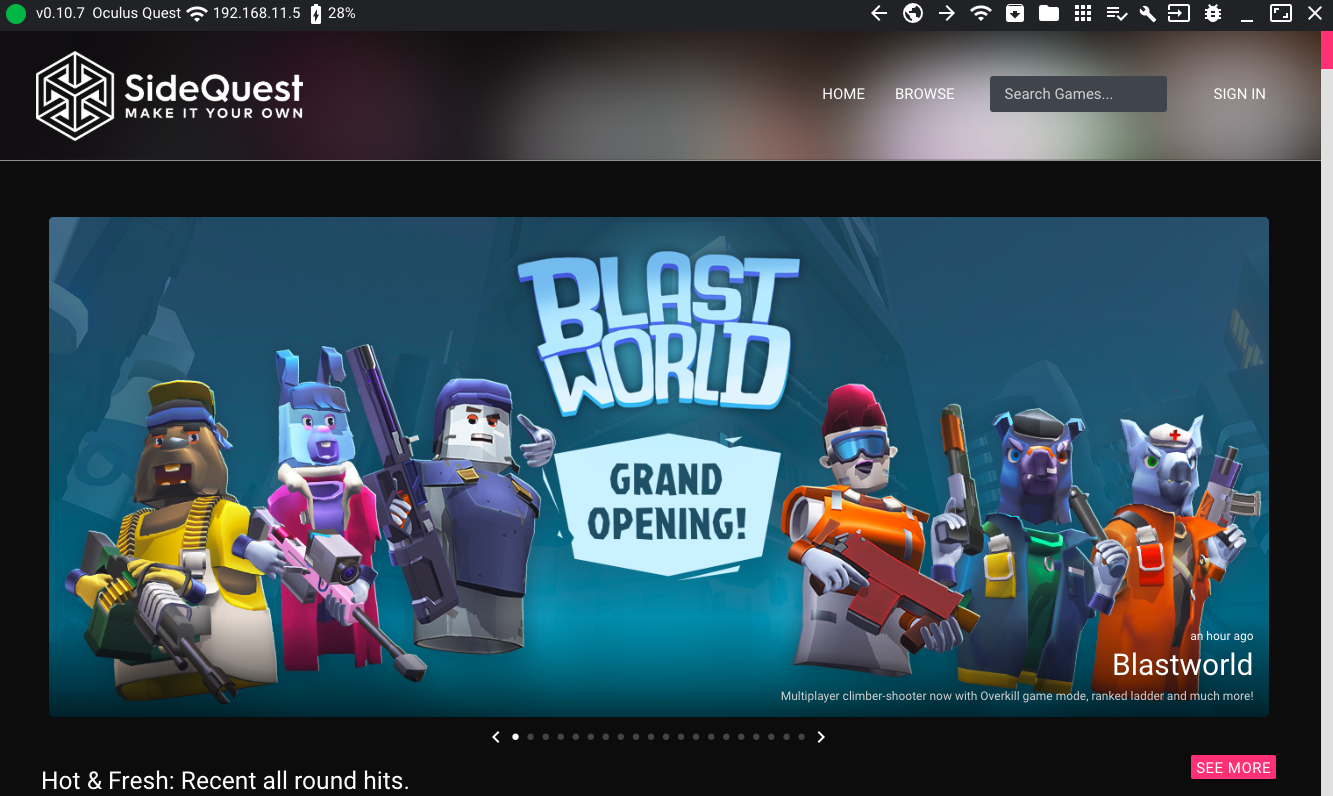Open setup using the wrench icon
1333x796 pixels.
tap(1147, 13)
